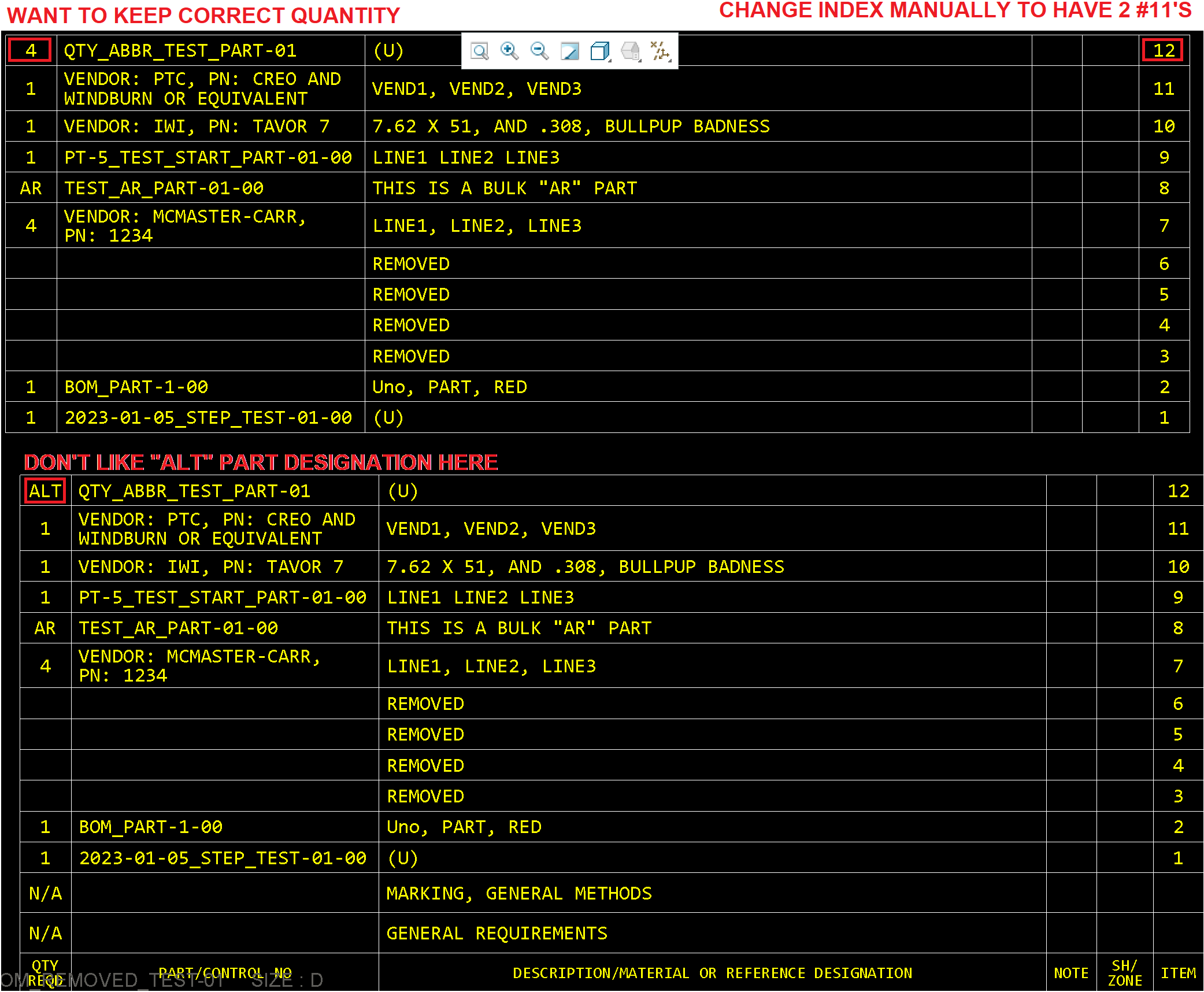1204x992 pixels.
Task: Click the DON'T LIKE ALT red annotation
Action: [x=261, y=462]
